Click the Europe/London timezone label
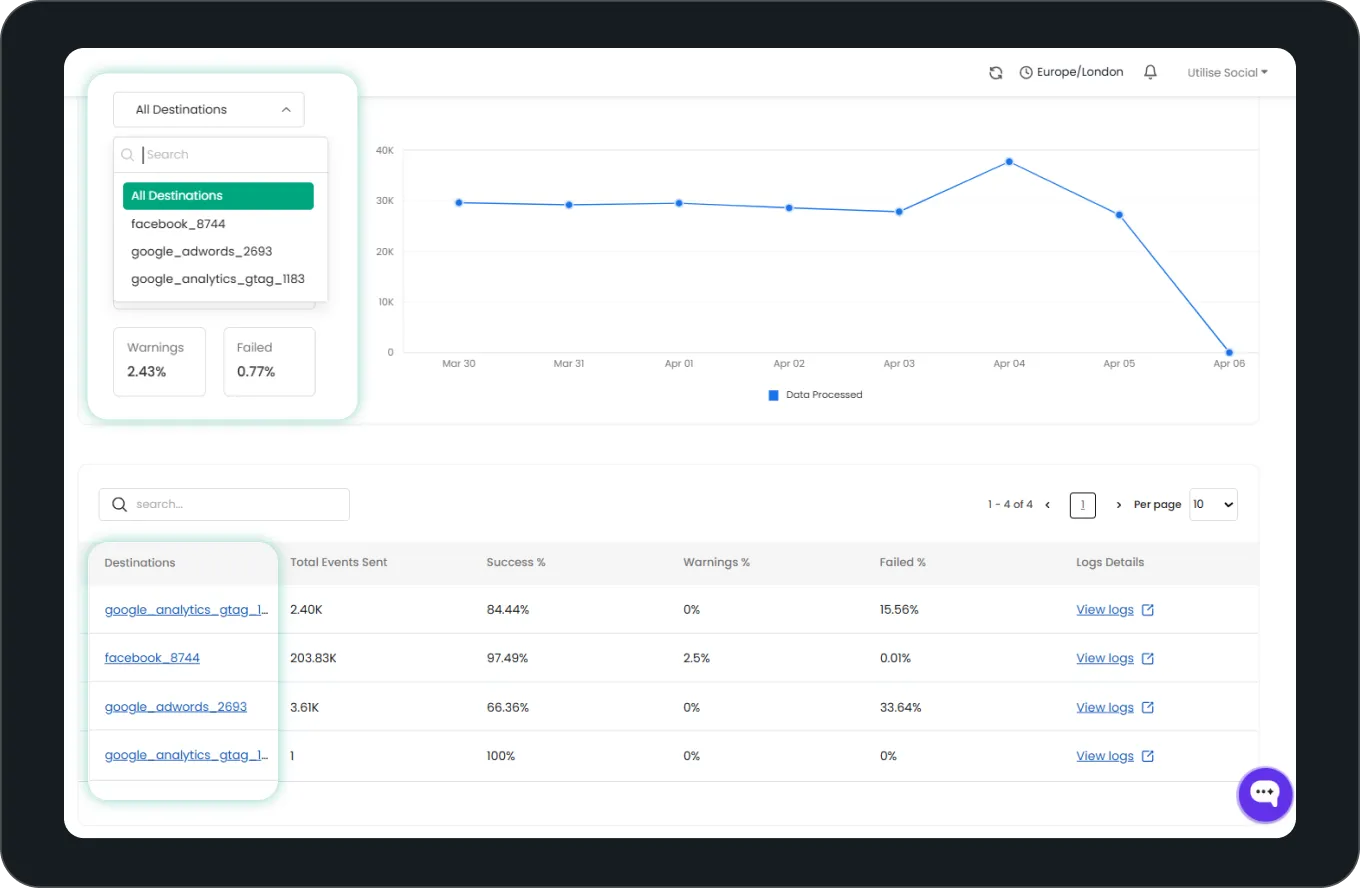Screen dimensions: 1360x888 click(1080, 72)
